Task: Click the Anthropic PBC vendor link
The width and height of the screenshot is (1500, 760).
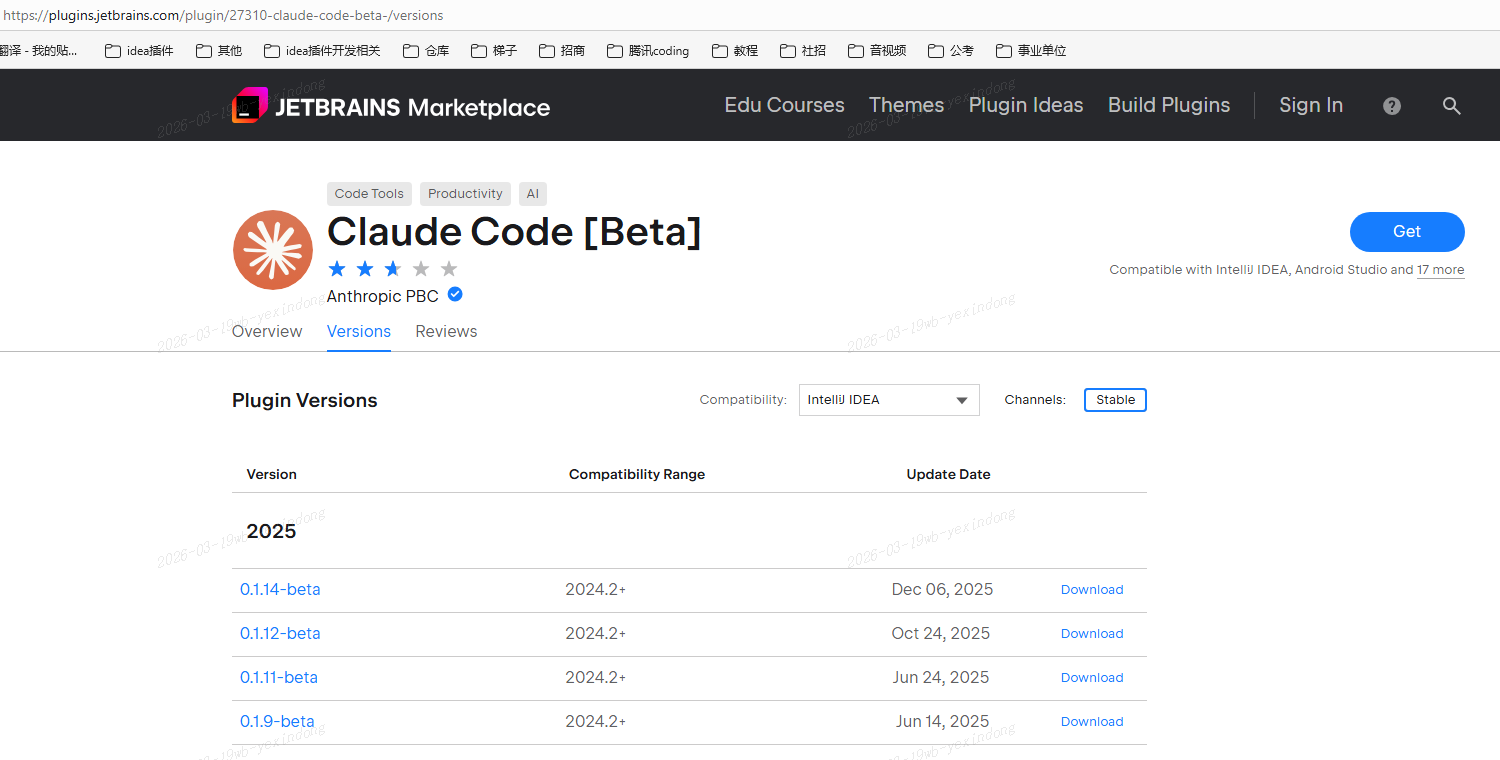Action: click(x=382, y=296)
